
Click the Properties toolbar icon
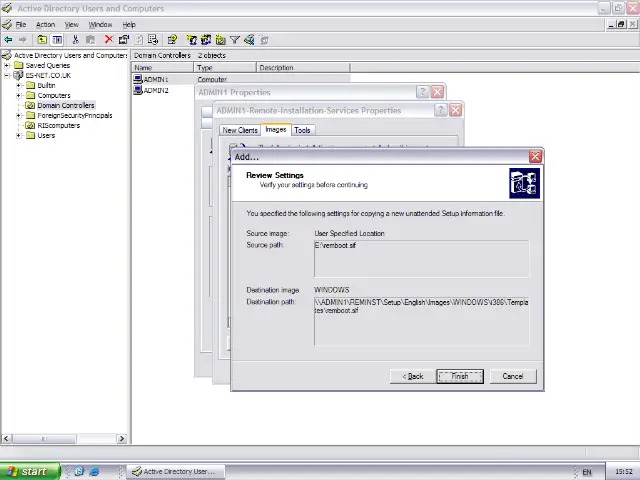pos(124,40)
